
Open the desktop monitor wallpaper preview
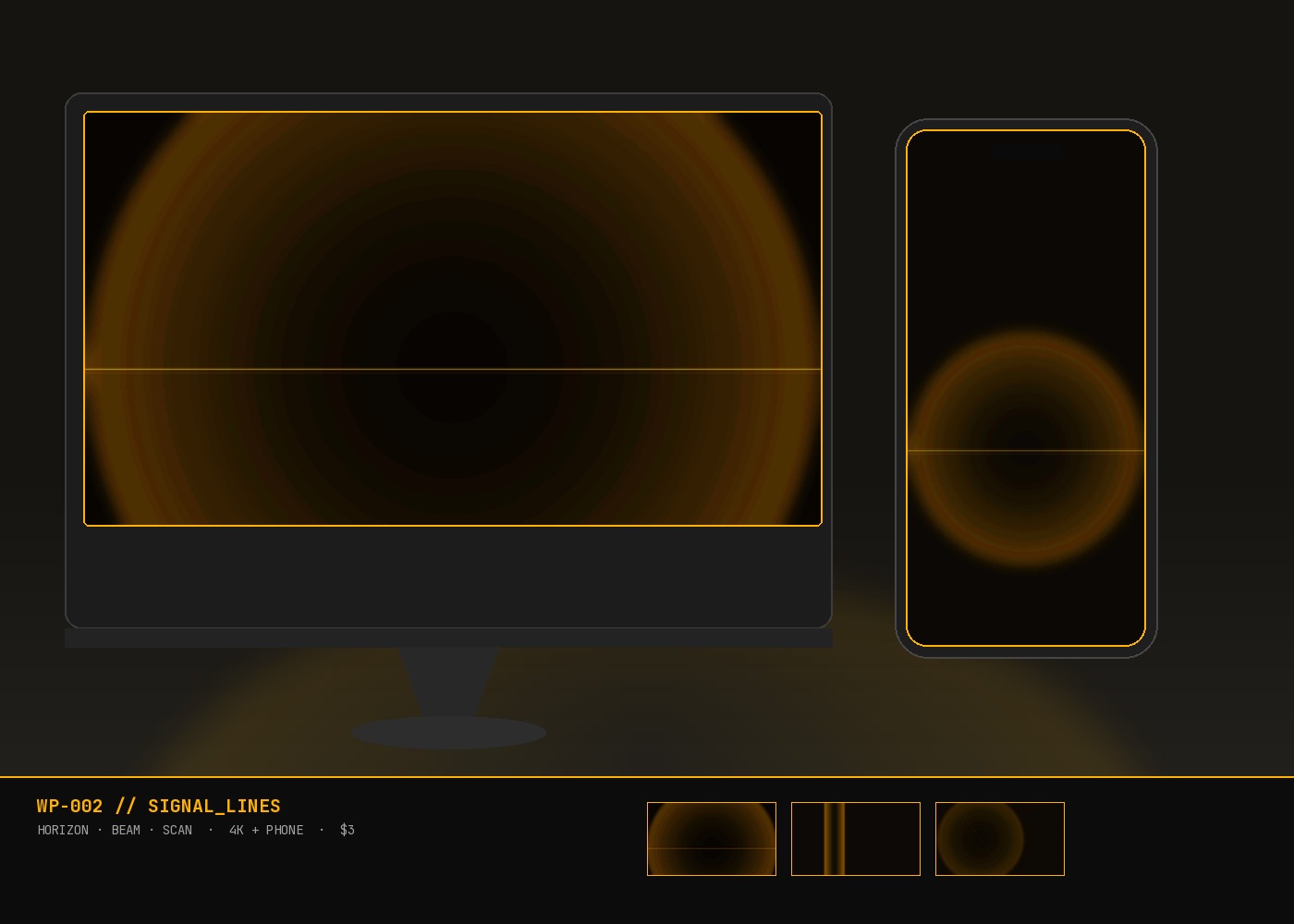pos(453,319)
